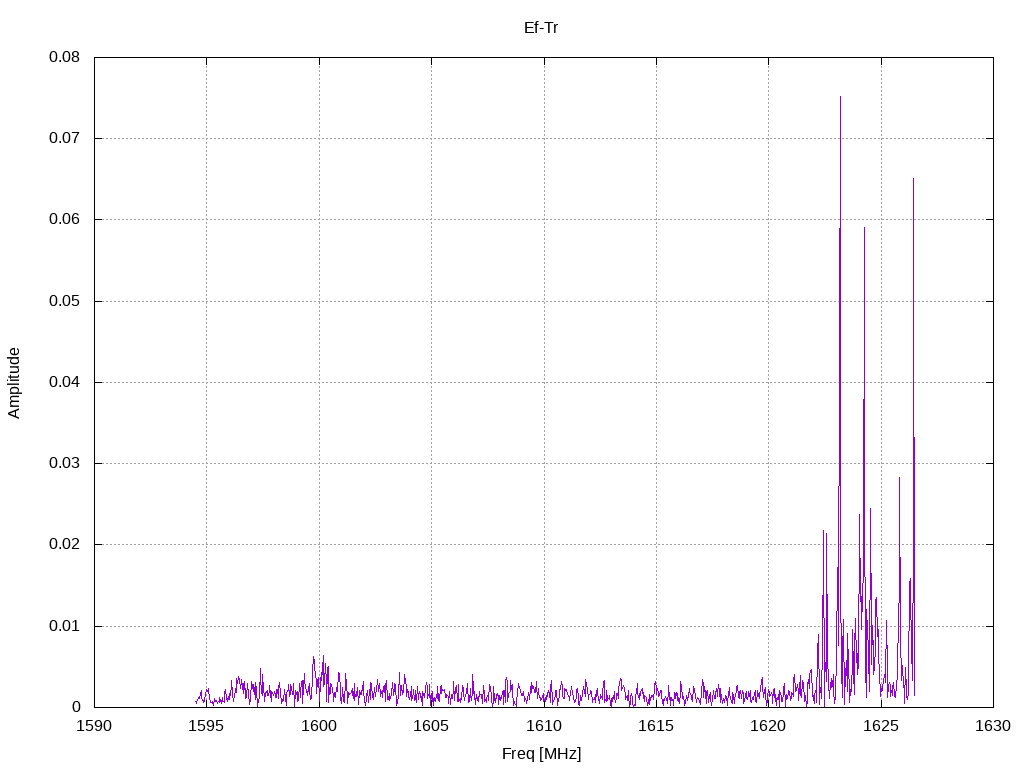Click the y-axis tick label 0.08
Screen dimensions: 1024x768
[64, 57]
